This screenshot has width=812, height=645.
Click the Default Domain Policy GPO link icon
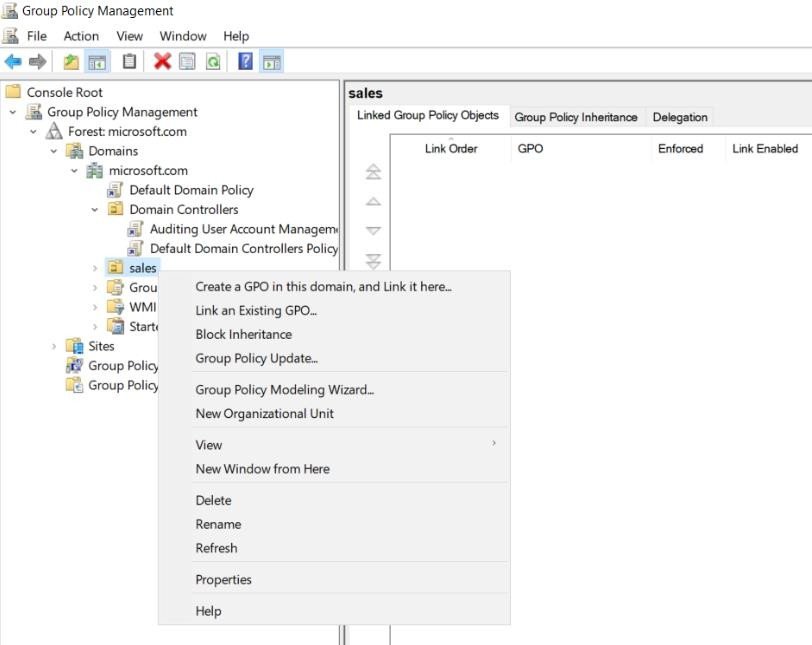click(x=114, y=190)
